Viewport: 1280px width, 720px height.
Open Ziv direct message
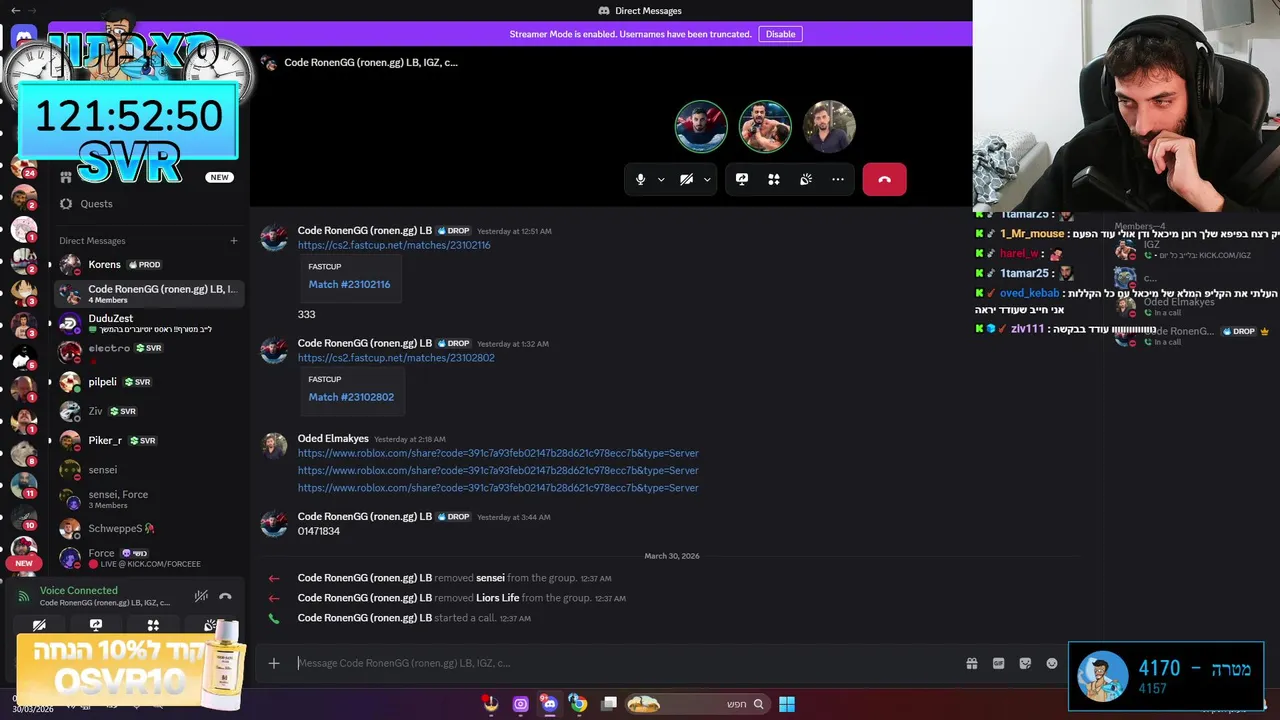click(149, 411)
